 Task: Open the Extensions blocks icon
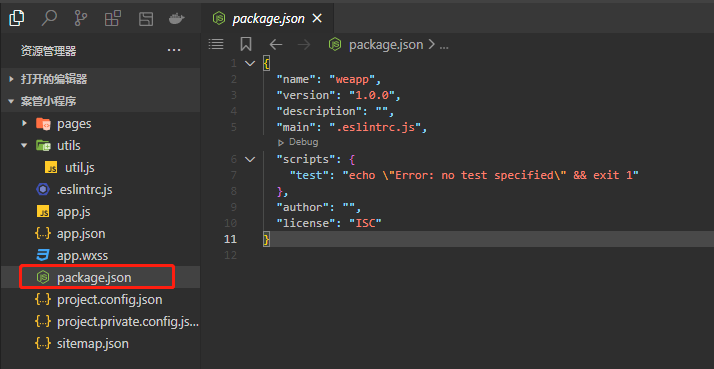pyautogui.click(x=112, y=19)
